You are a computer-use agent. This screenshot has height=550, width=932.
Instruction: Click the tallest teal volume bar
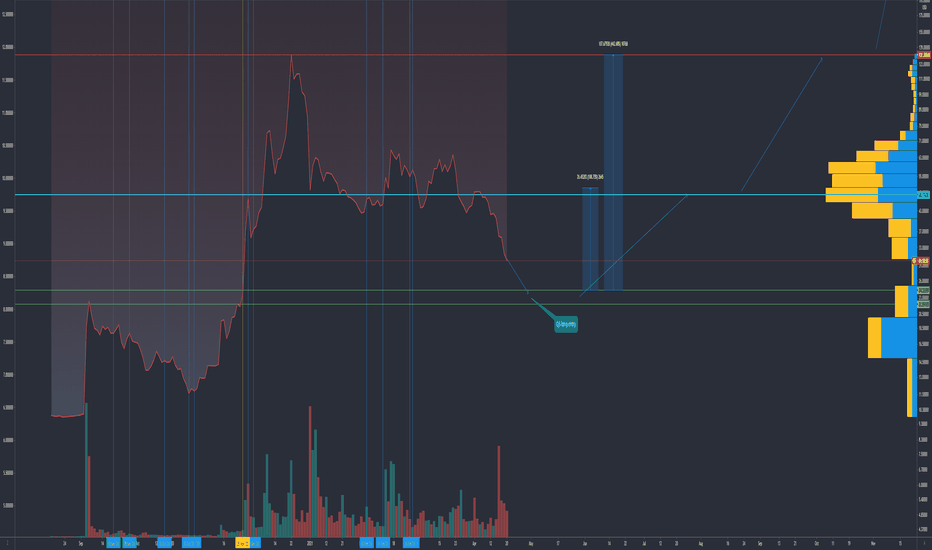[x=86, y=470]
